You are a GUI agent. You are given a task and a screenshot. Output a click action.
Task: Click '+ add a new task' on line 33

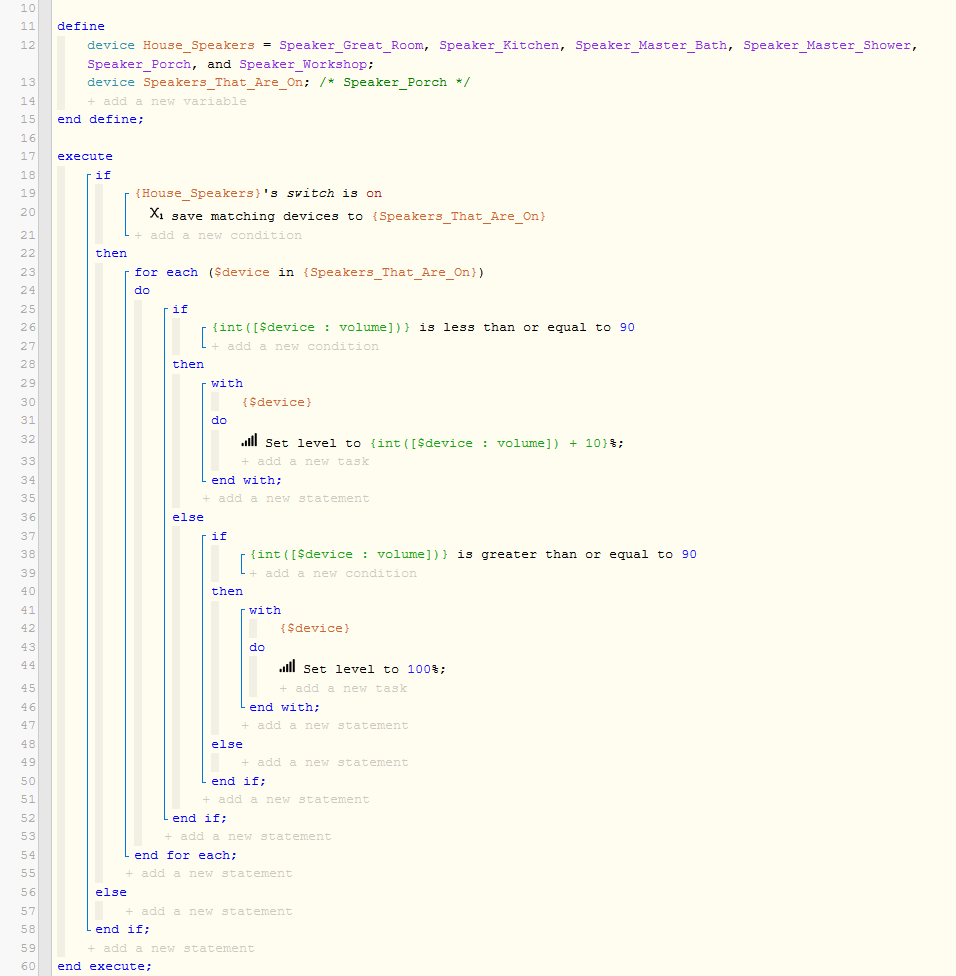(305, 461)
